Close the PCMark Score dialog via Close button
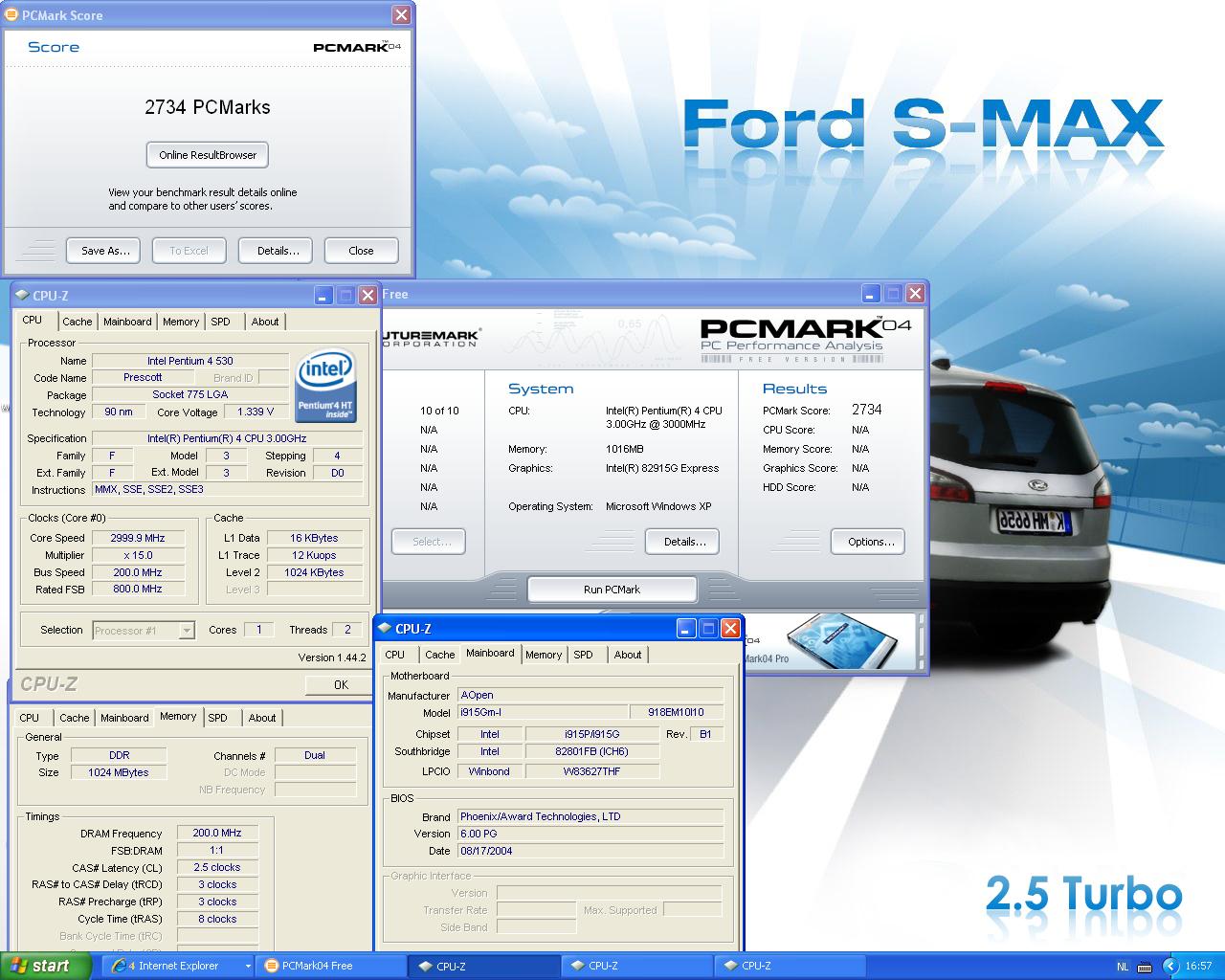Image resolution: width=1225 pixels, height=980 pixels. (361, 251)
